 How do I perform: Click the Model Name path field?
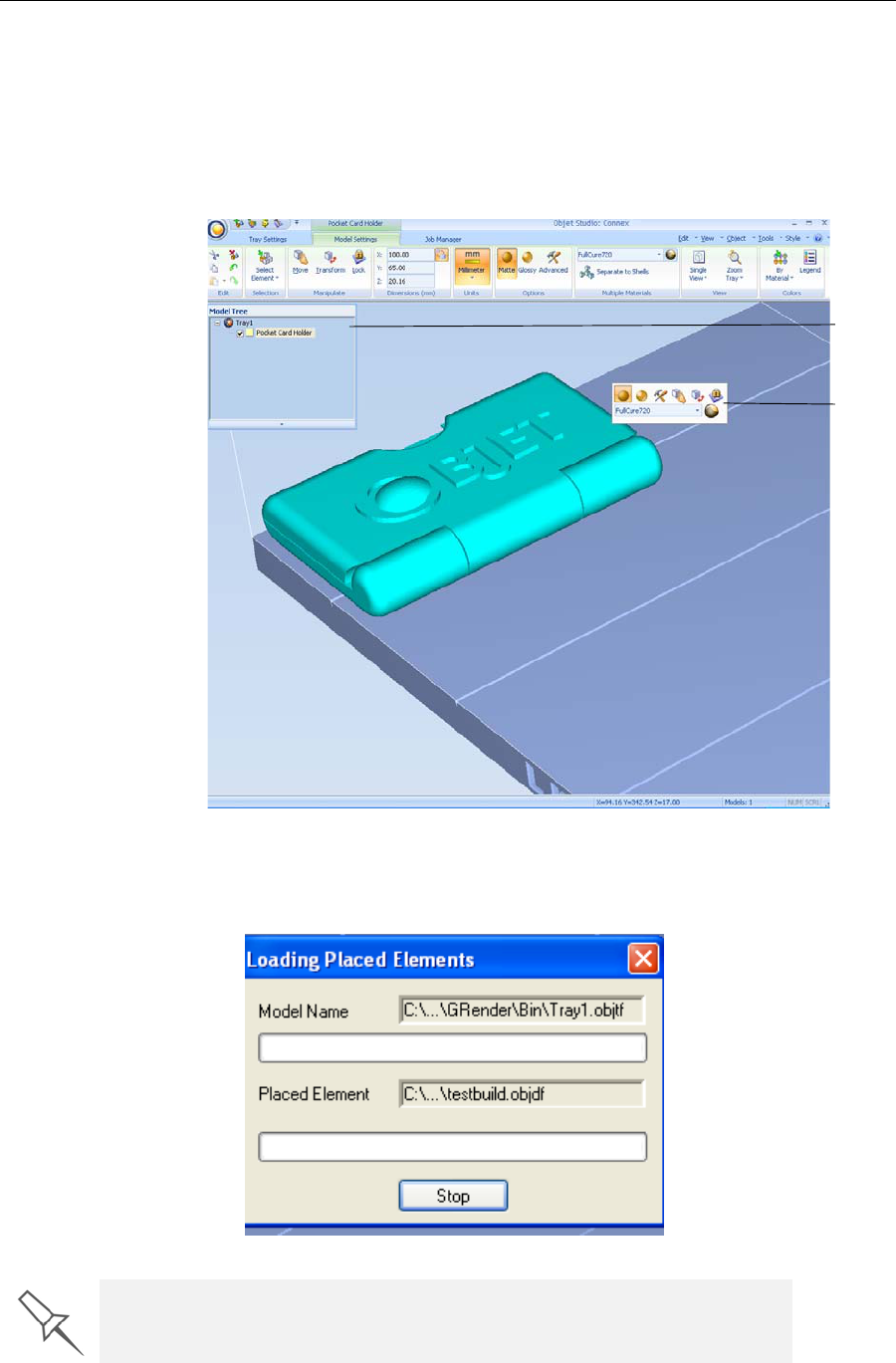(x=522, y=1011)
